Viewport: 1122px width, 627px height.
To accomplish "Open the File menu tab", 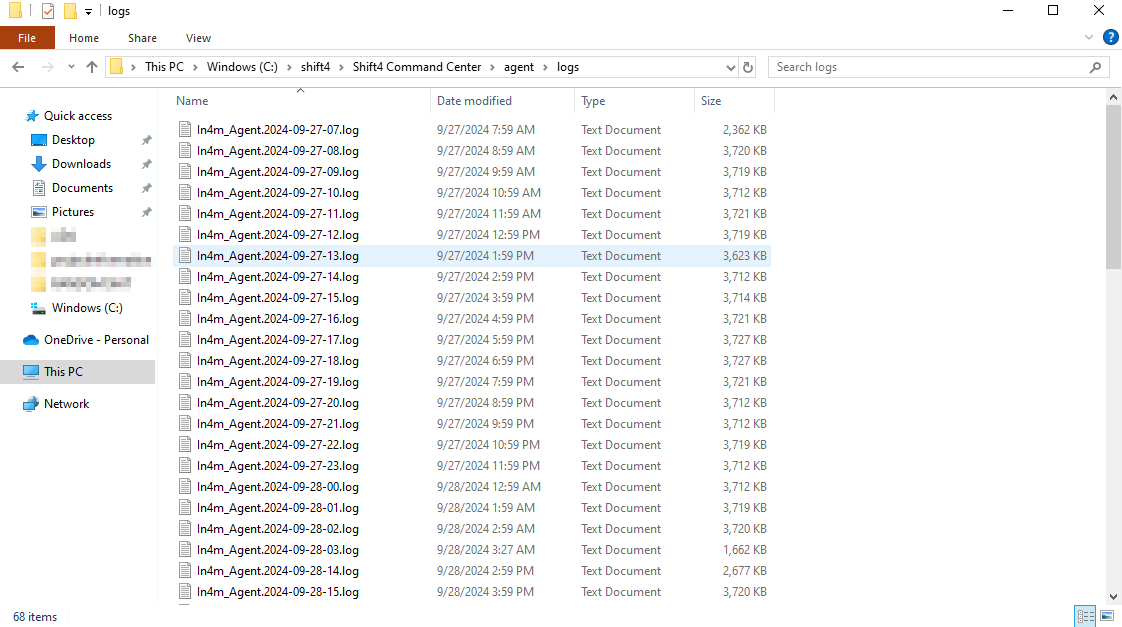I will (x=27, y=38).
